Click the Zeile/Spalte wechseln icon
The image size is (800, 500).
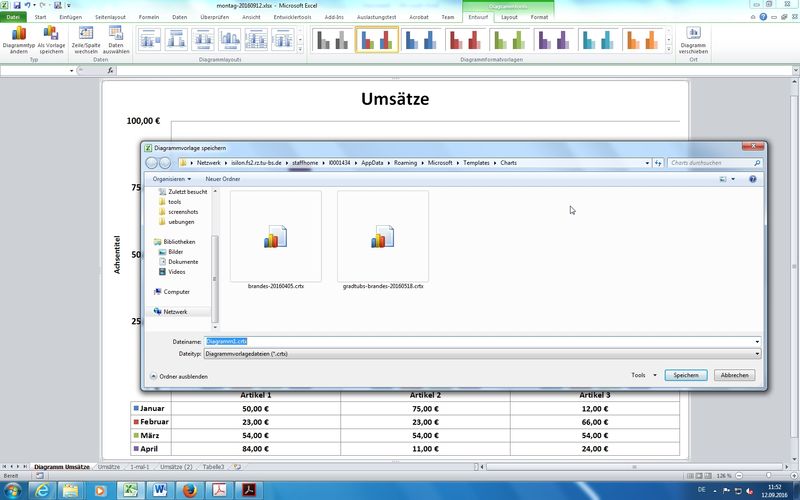[85, 38]
